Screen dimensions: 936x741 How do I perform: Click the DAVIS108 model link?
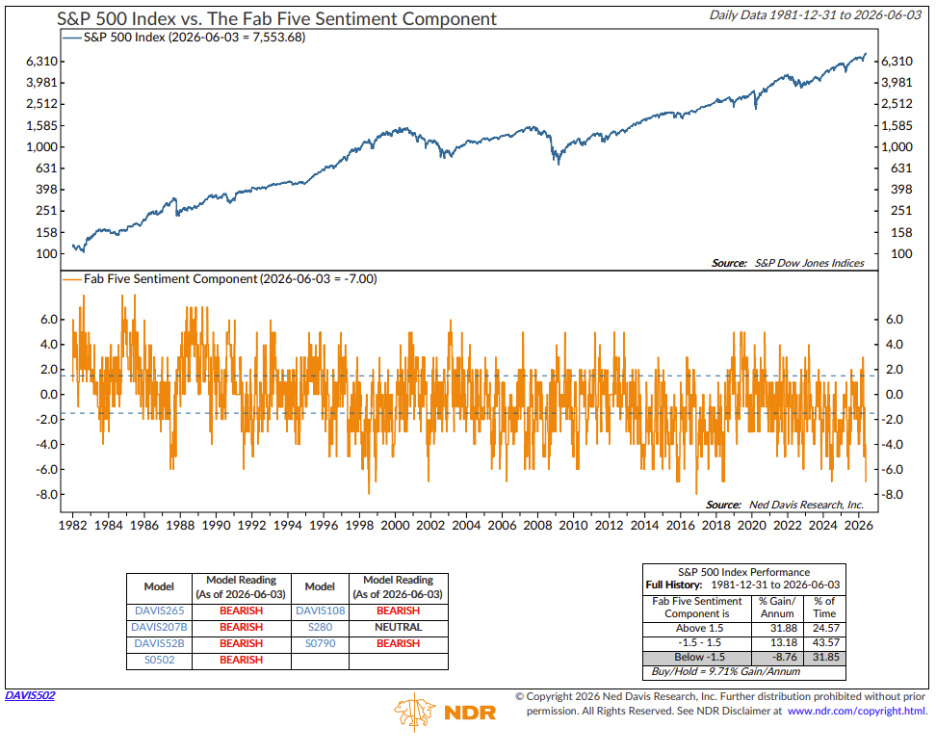[x=321, y=611]
